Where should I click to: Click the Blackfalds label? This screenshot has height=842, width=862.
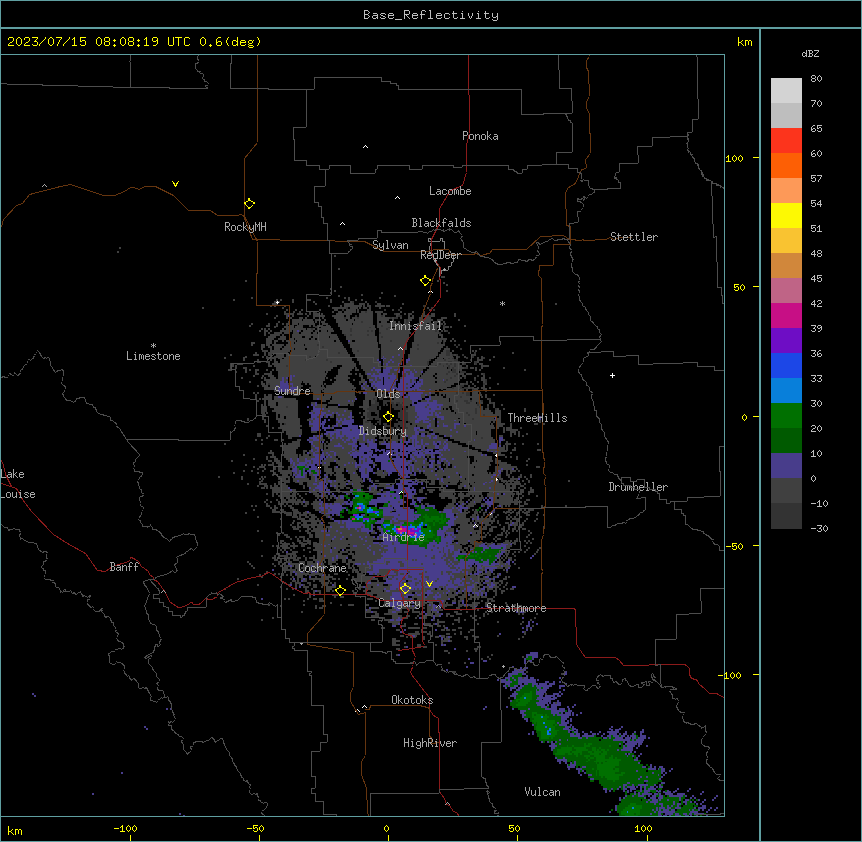pyautogui.click(x=441, y=223)
